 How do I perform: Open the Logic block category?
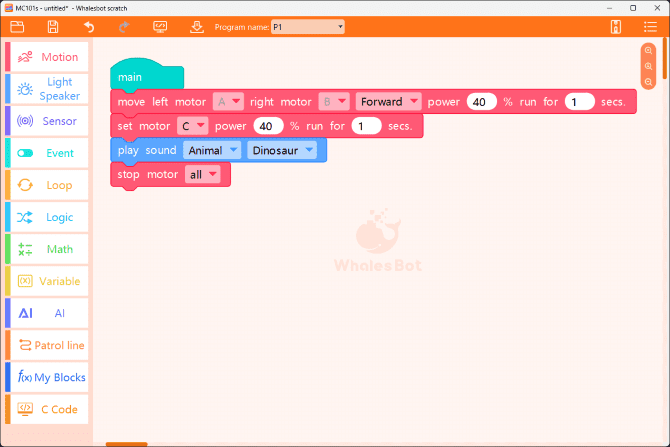tap(49, 217)
